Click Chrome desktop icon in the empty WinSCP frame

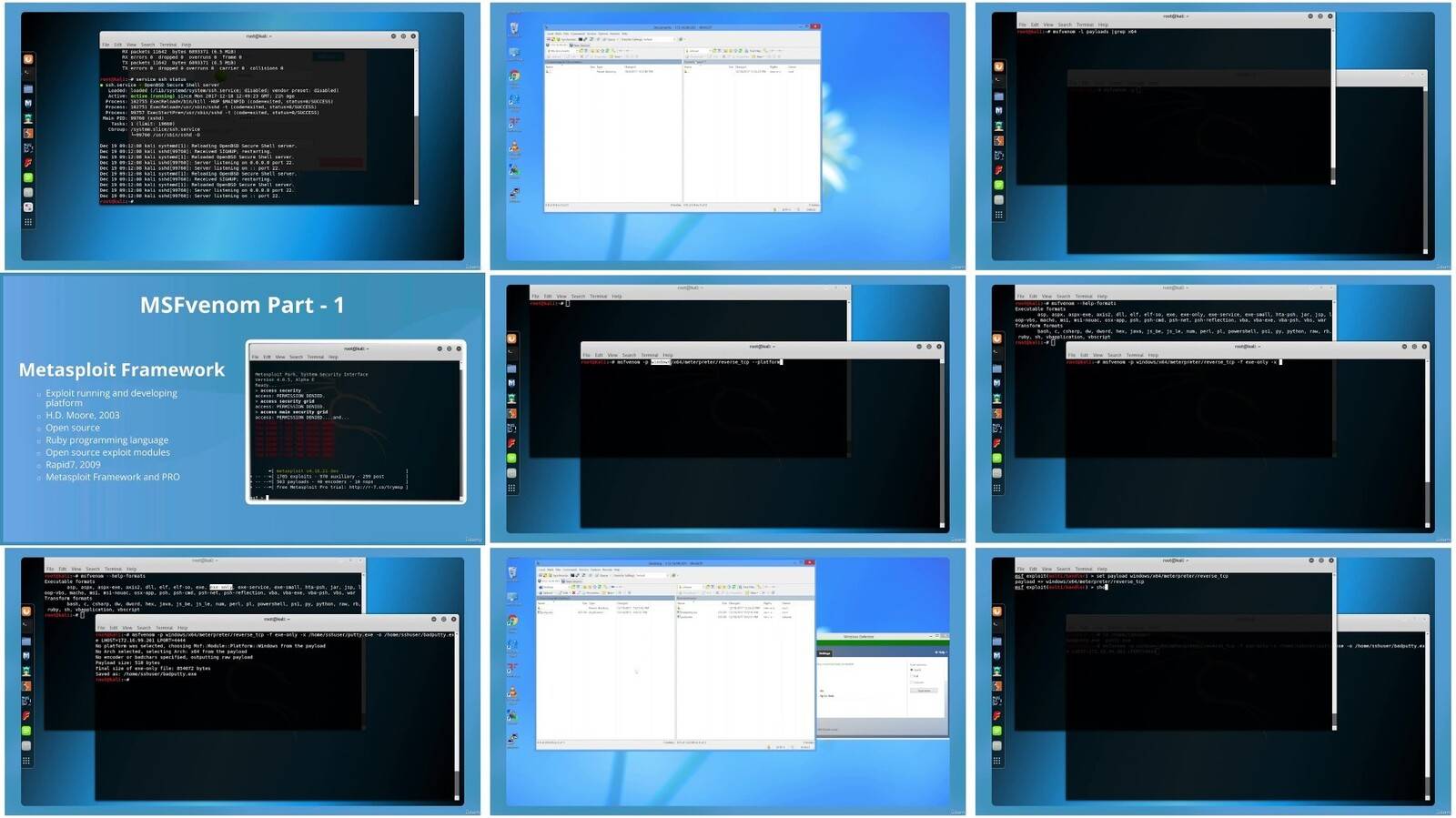514,76
